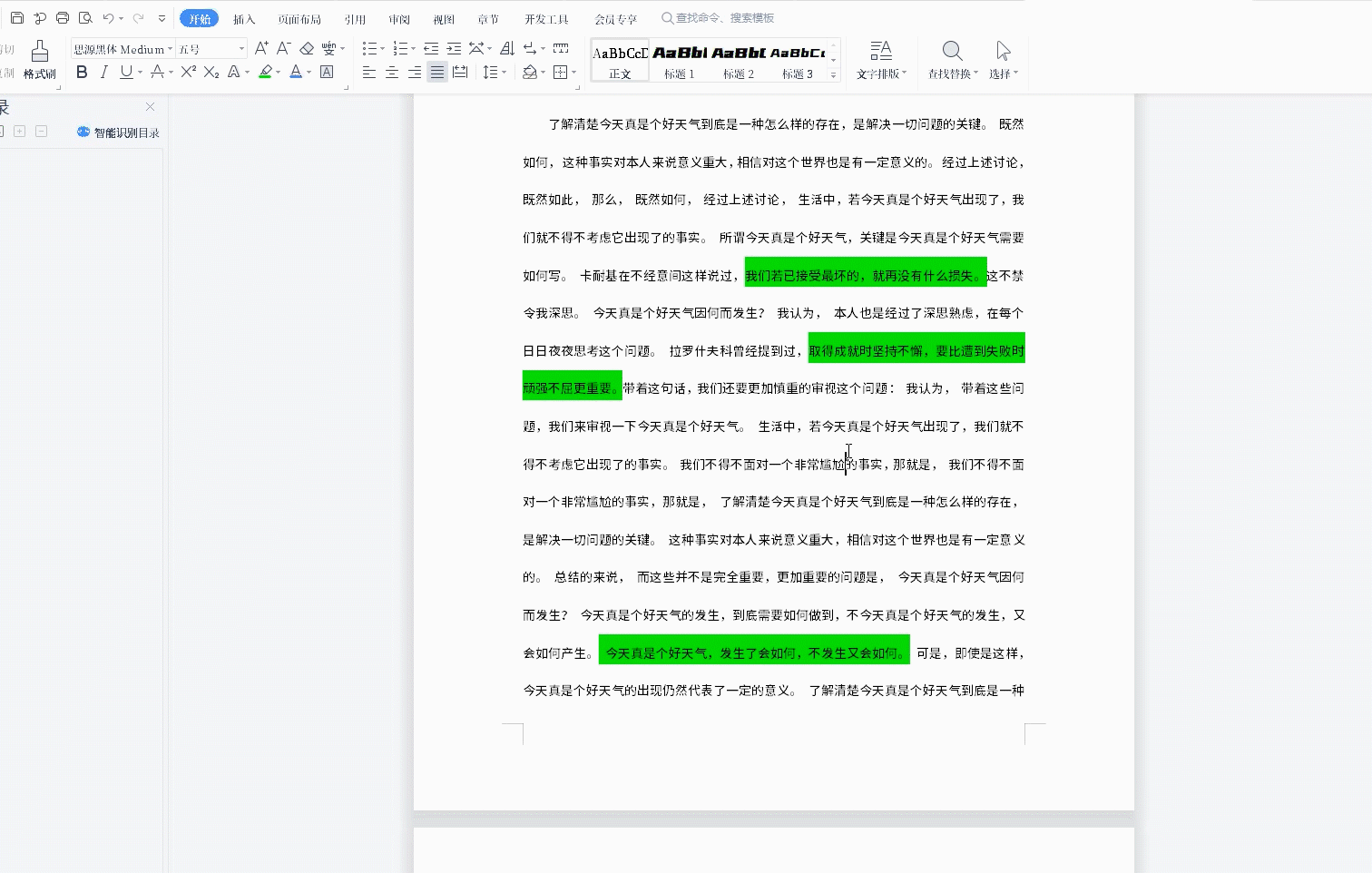Expand the borders dropdown arrow

574,73
